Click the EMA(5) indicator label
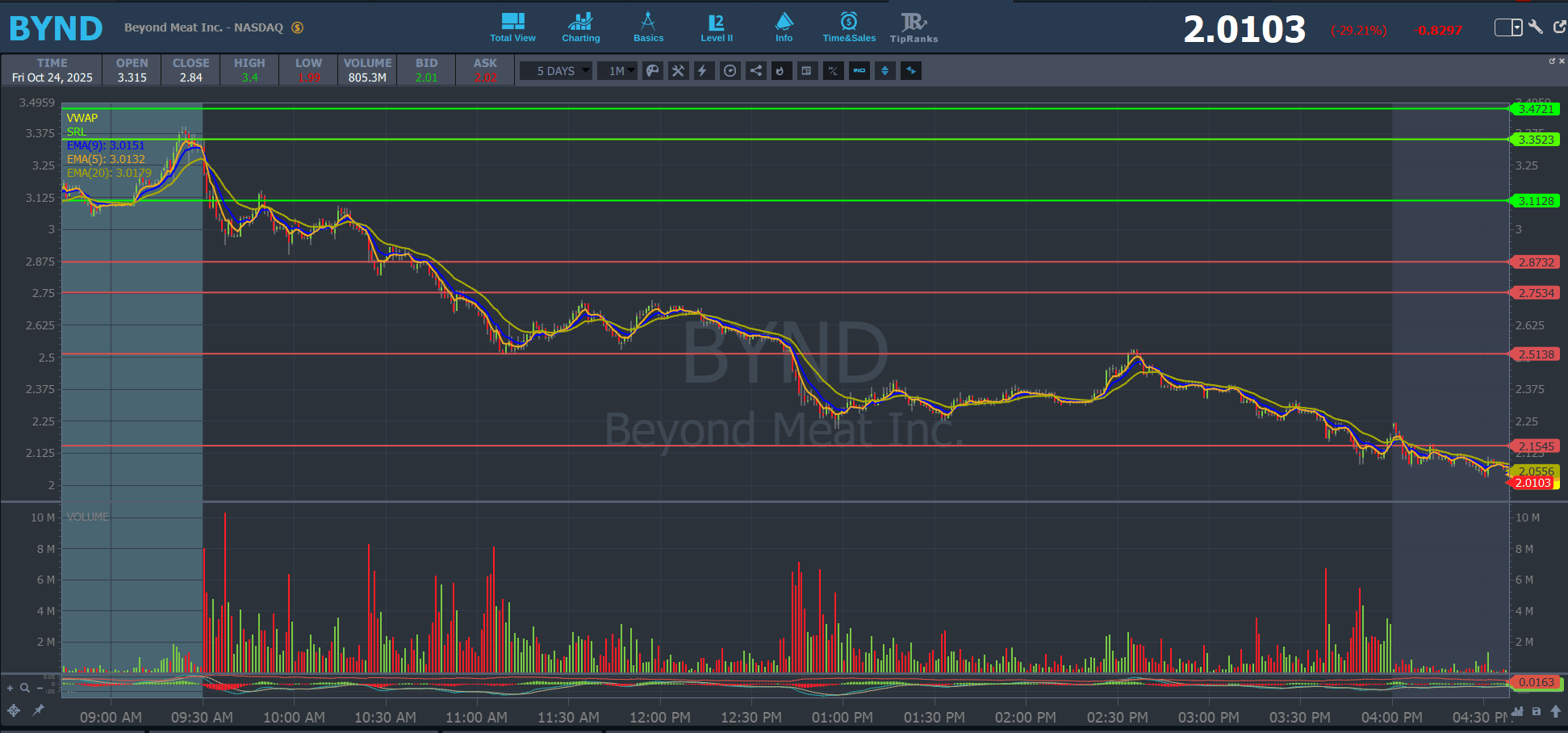Image resolution: width=1568 pixels, height=733 pixels. (106, 159)
